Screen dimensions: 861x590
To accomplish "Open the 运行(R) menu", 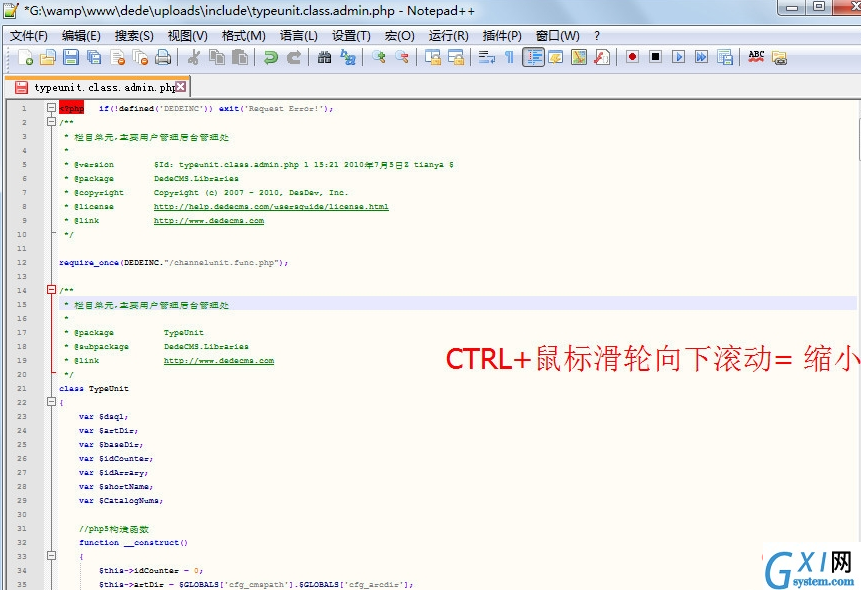I will 449,36.
